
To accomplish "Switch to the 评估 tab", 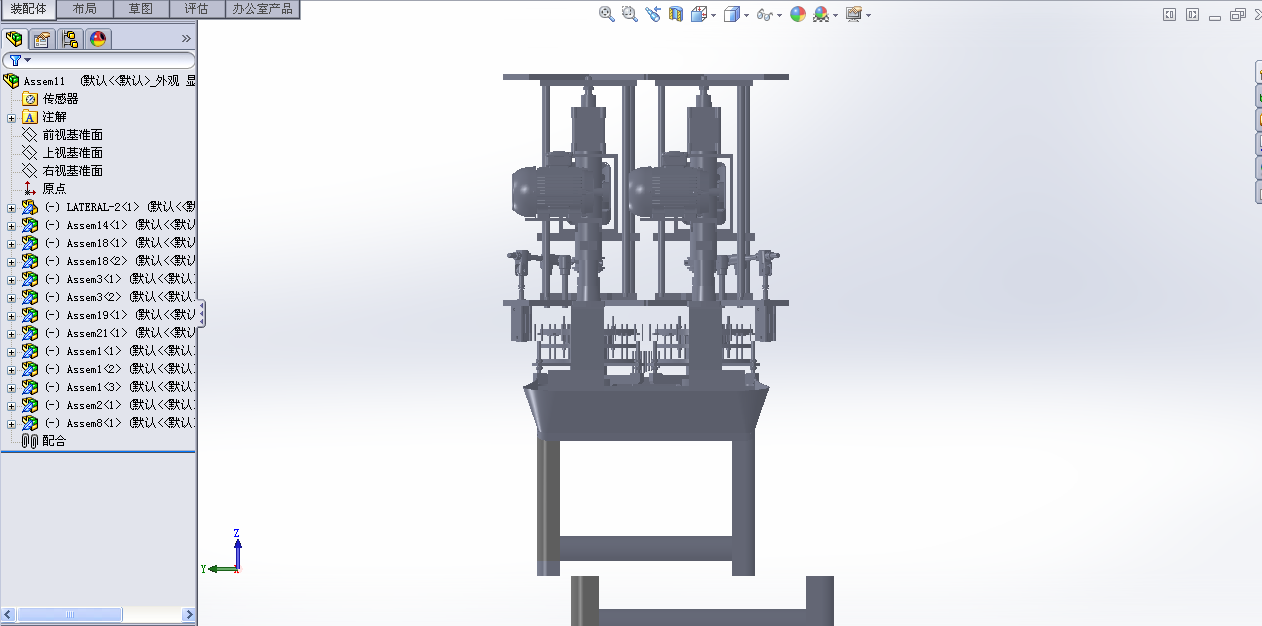I will coord(197,8).
